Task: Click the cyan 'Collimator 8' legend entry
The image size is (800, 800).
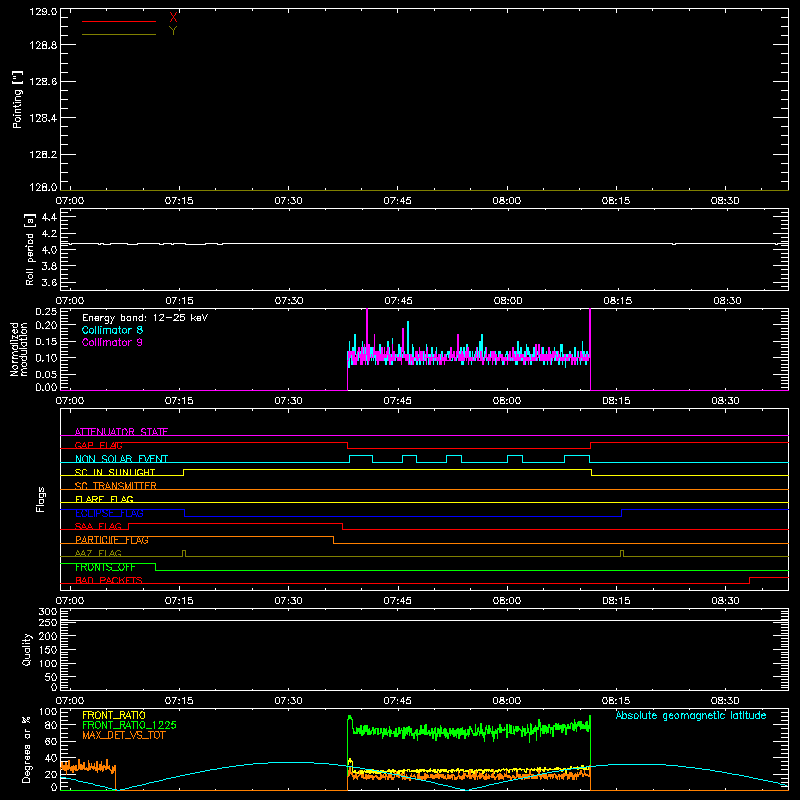Action: tap(112, 330)
